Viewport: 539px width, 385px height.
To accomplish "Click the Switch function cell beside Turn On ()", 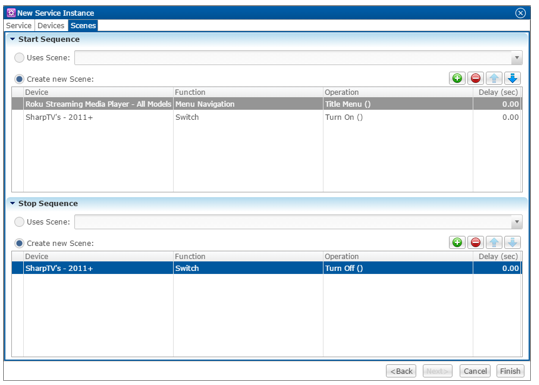I will click(248, 117).
